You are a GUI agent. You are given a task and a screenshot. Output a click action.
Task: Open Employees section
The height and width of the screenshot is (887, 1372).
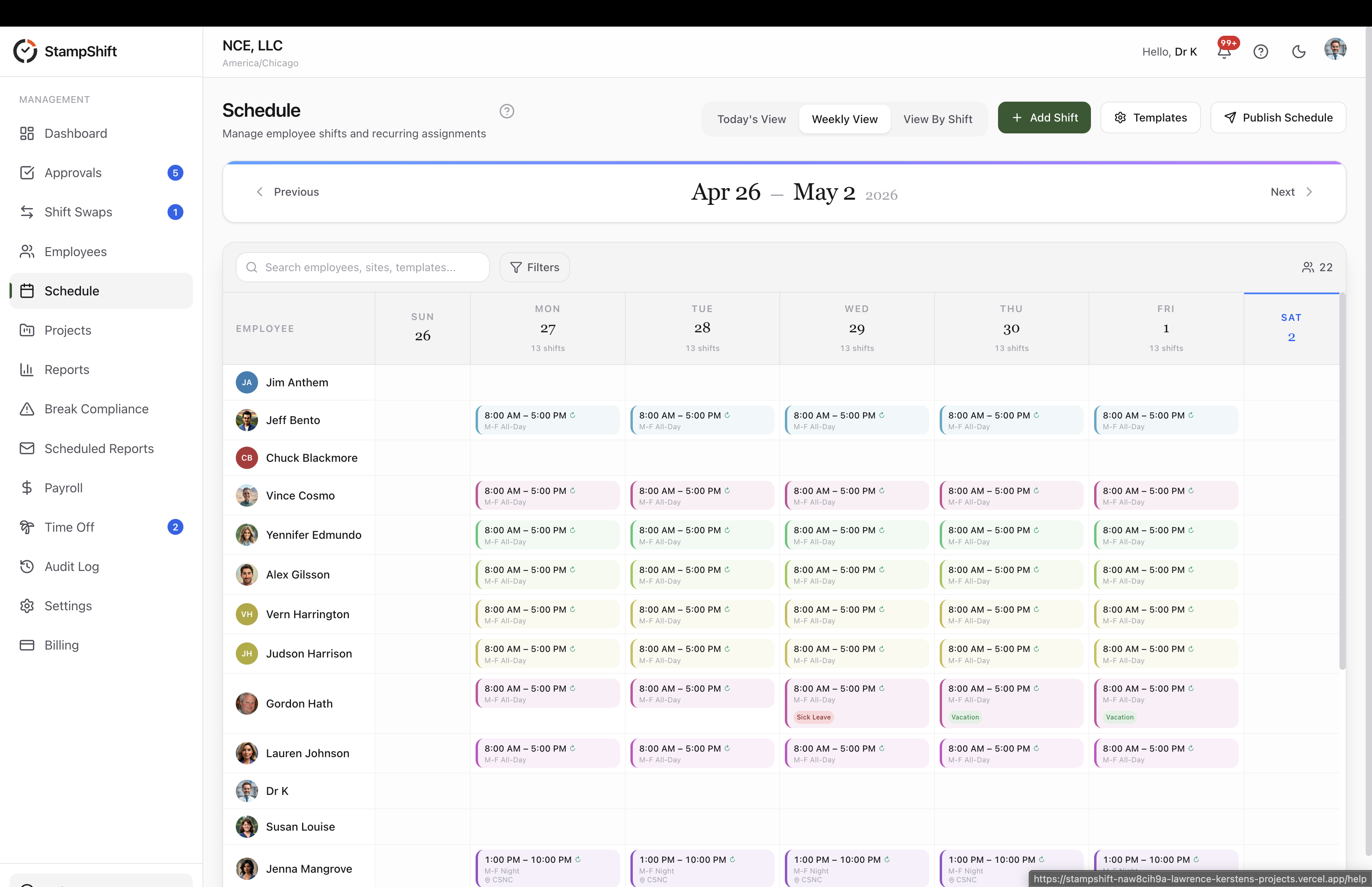[101, 252]
